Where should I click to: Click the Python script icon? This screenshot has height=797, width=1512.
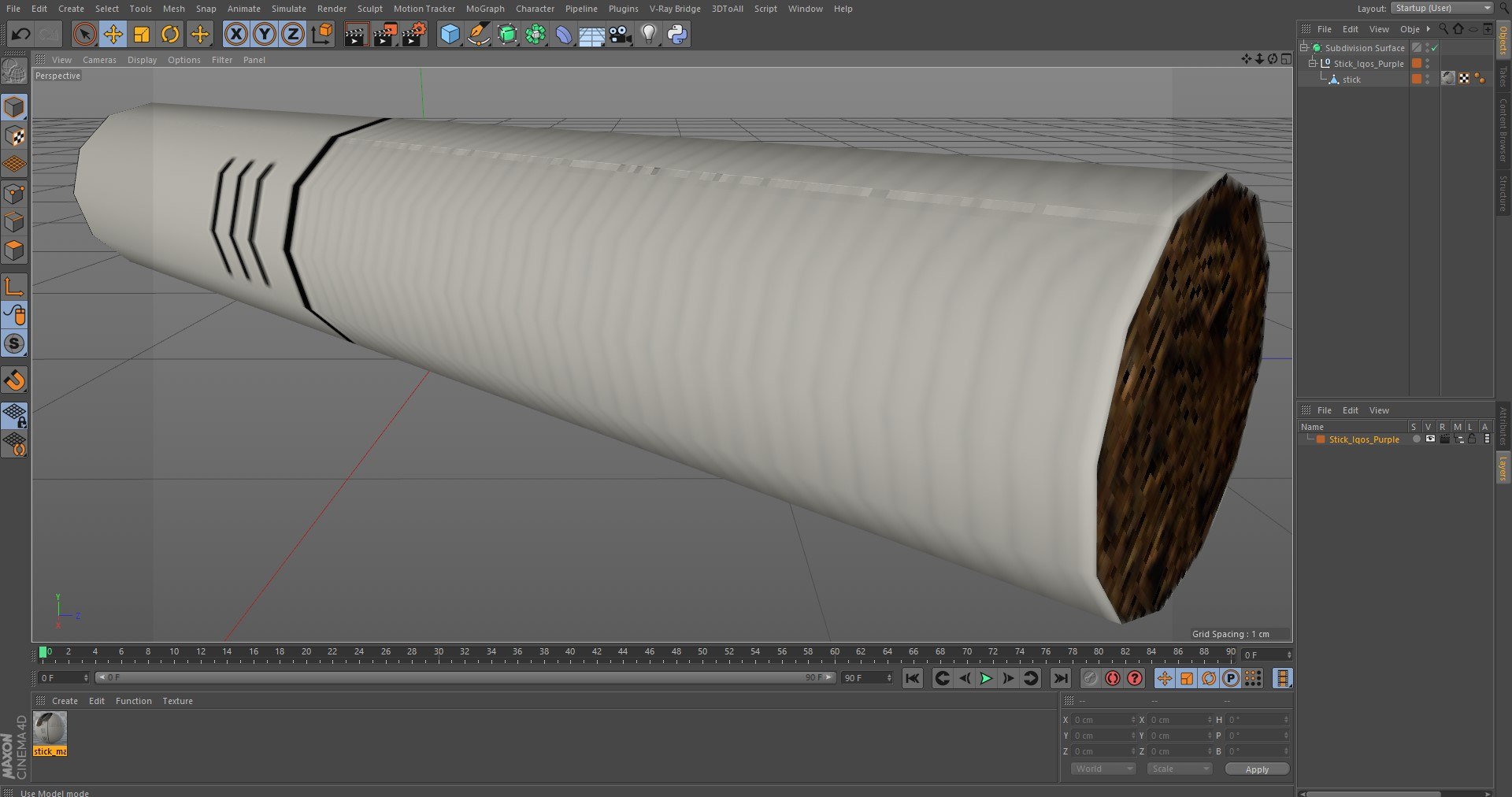(676, 34)
